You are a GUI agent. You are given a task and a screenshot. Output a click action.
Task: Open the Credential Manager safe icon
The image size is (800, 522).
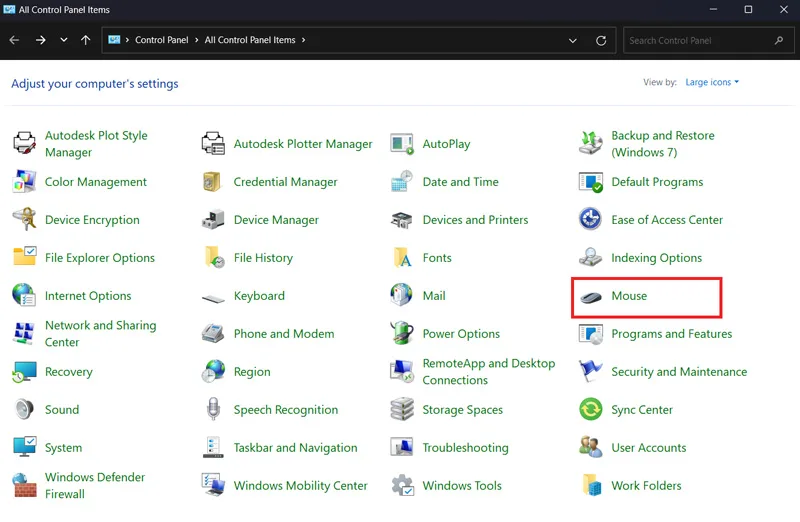(212, 182)
